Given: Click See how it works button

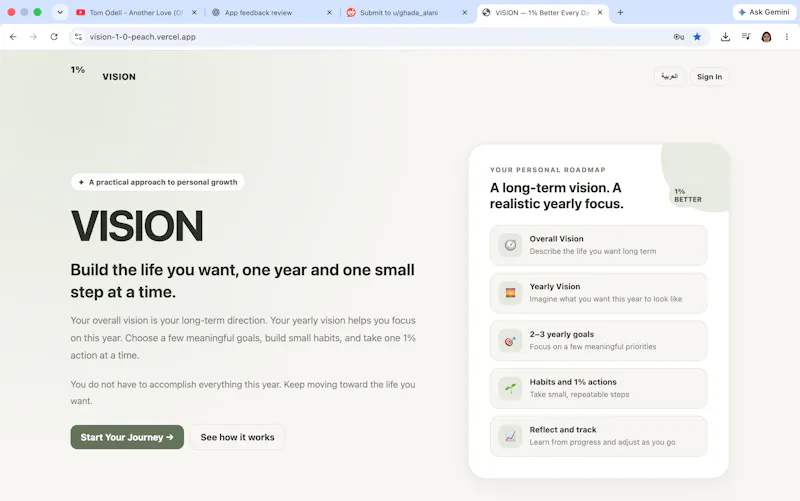Looking at the screenshot, I should 237,437.
